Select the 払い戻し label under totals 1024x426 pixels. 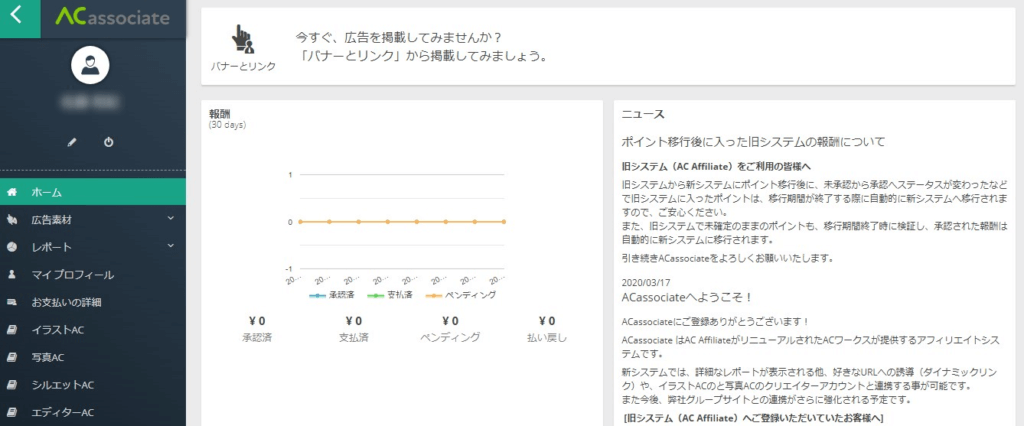pos(547,338)
